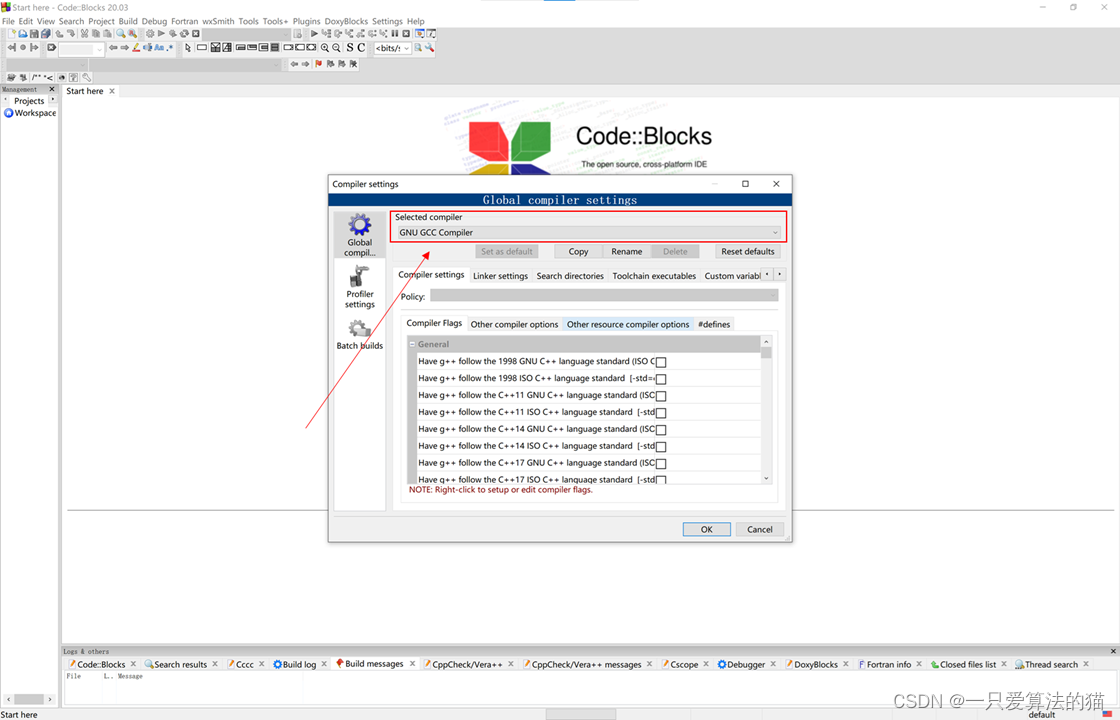Click the Break debugger pause icon
The height and width of the screenshot is (720, 1120).
pyautogui.click(x=394, y=34)
